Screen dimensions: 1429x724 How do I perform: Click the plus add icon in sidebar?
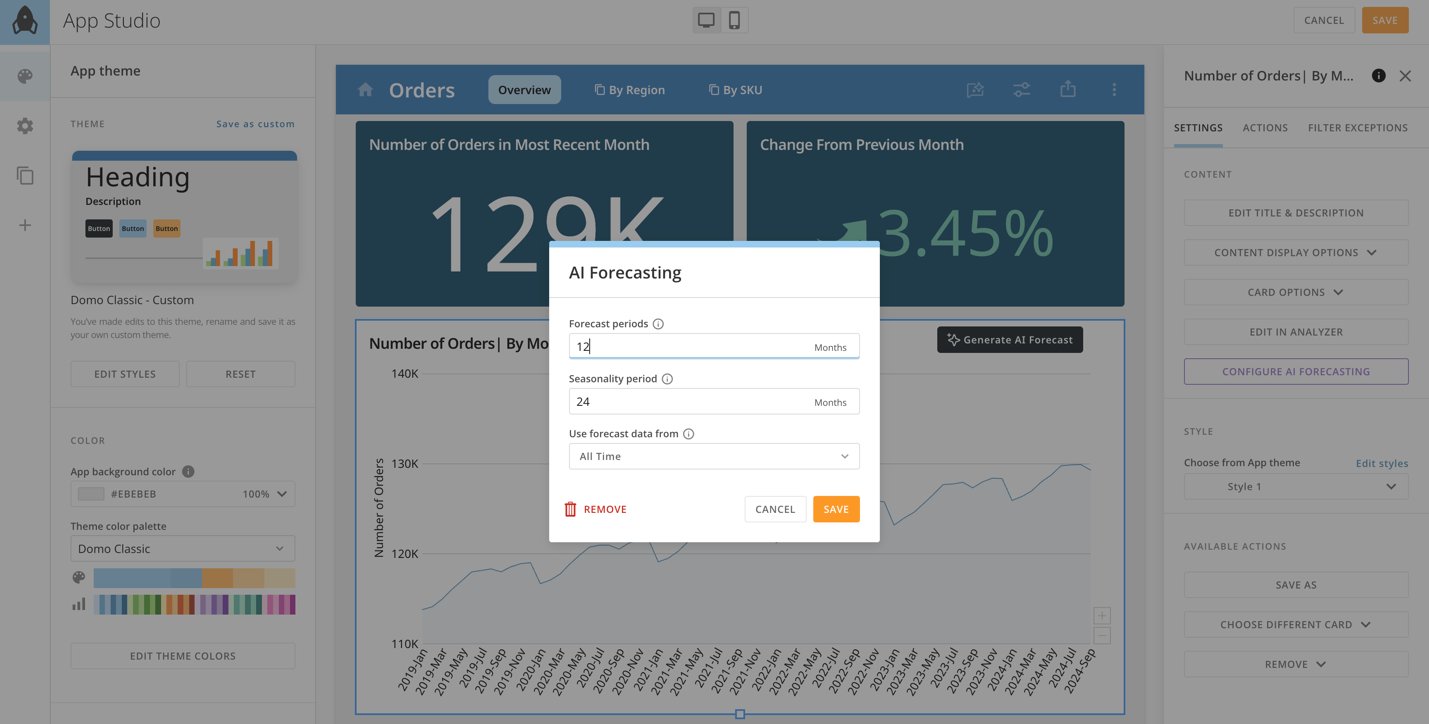coord(25,225)
